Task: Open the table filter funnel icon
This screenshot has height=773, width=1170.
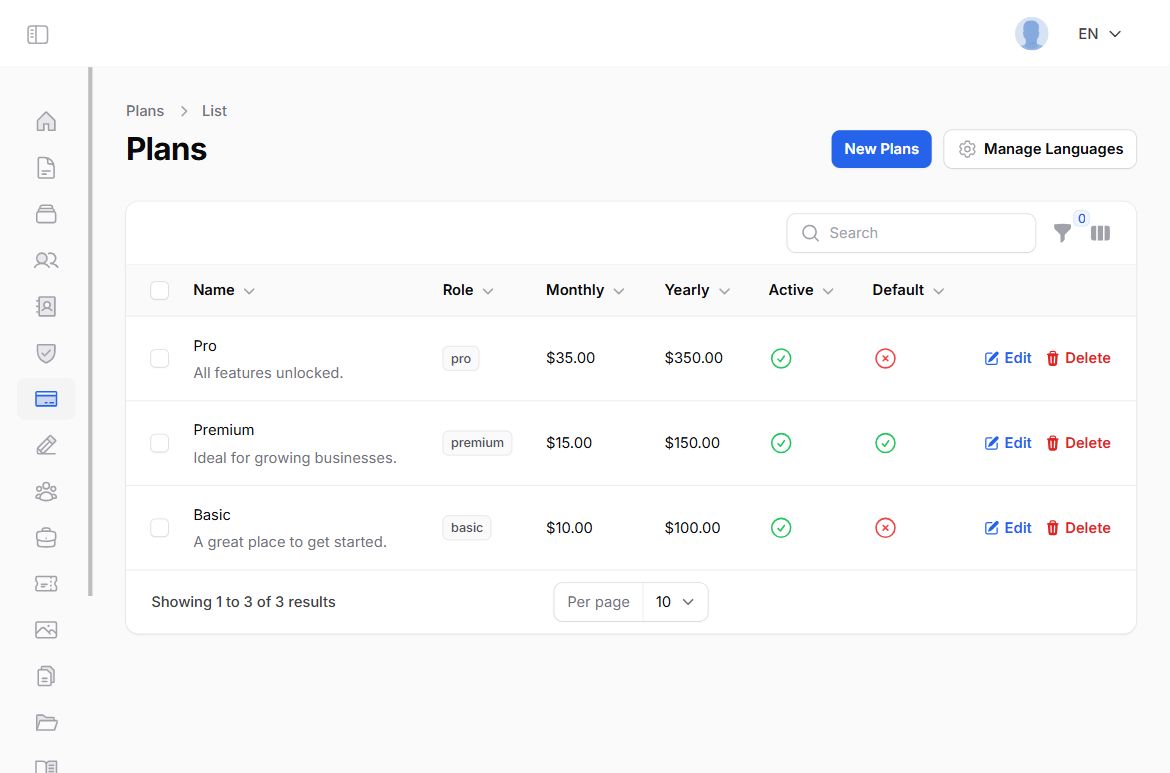Action: tap(1062, 233)
